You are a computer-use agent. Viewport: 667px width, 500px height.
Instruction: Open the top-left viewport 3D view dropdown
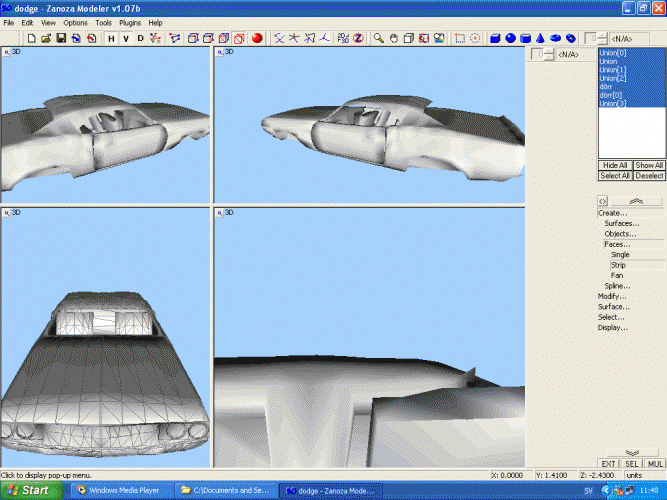click(x=7, y=51)
